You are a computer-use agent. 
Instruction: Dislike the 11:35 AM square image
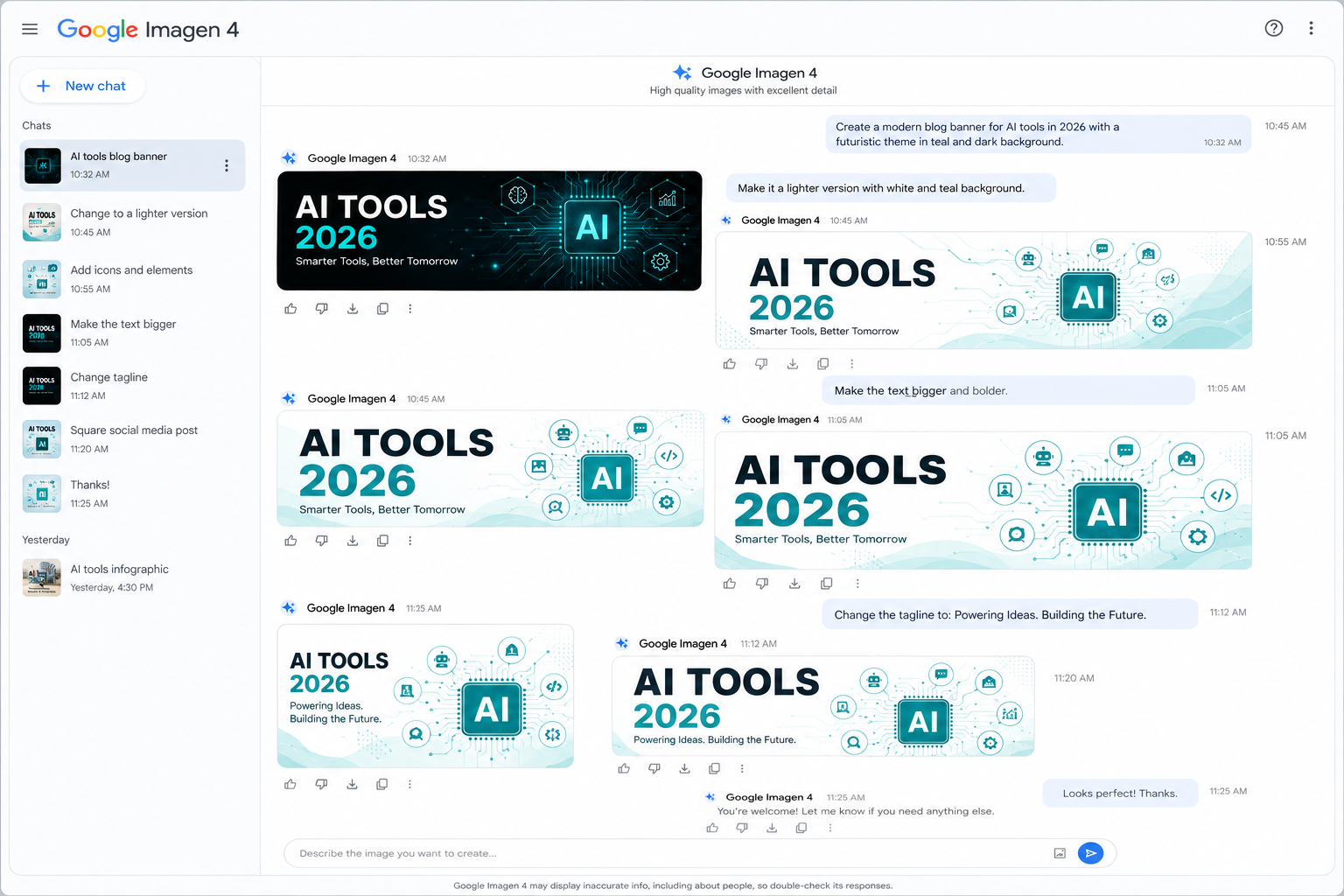coord(321,785)
